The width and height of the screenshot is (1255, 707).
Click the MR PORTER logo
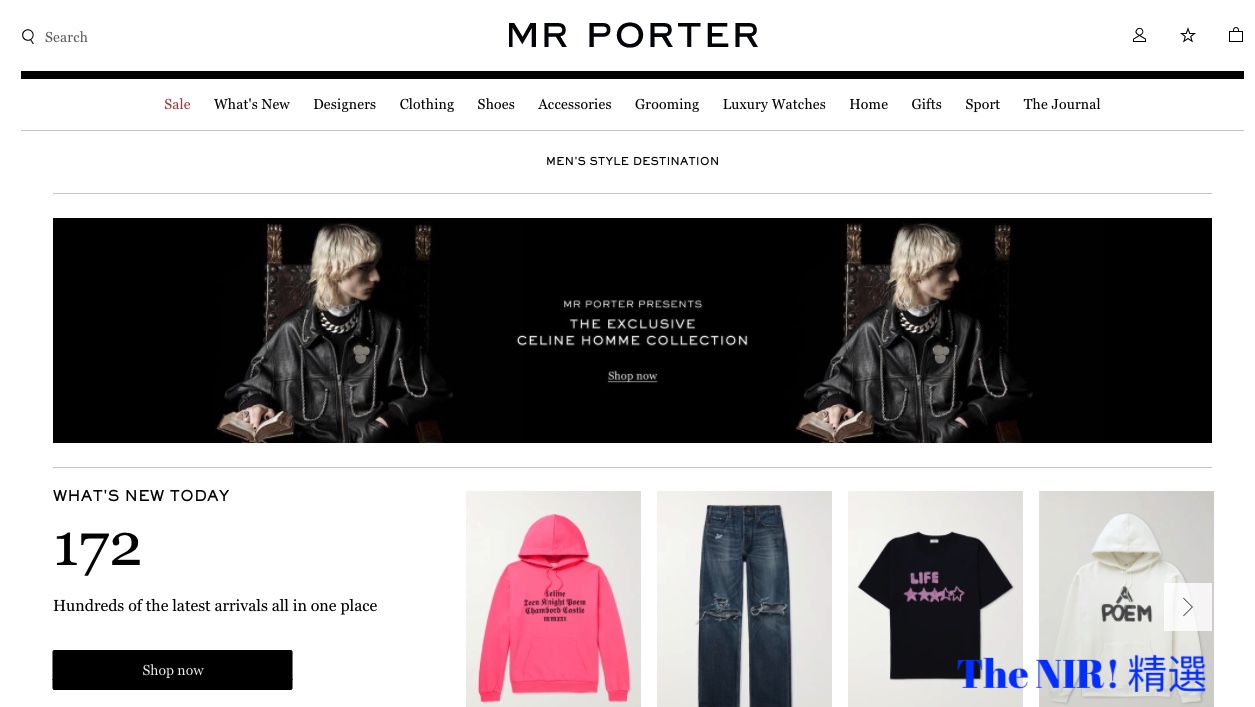[x=633, y=36]
